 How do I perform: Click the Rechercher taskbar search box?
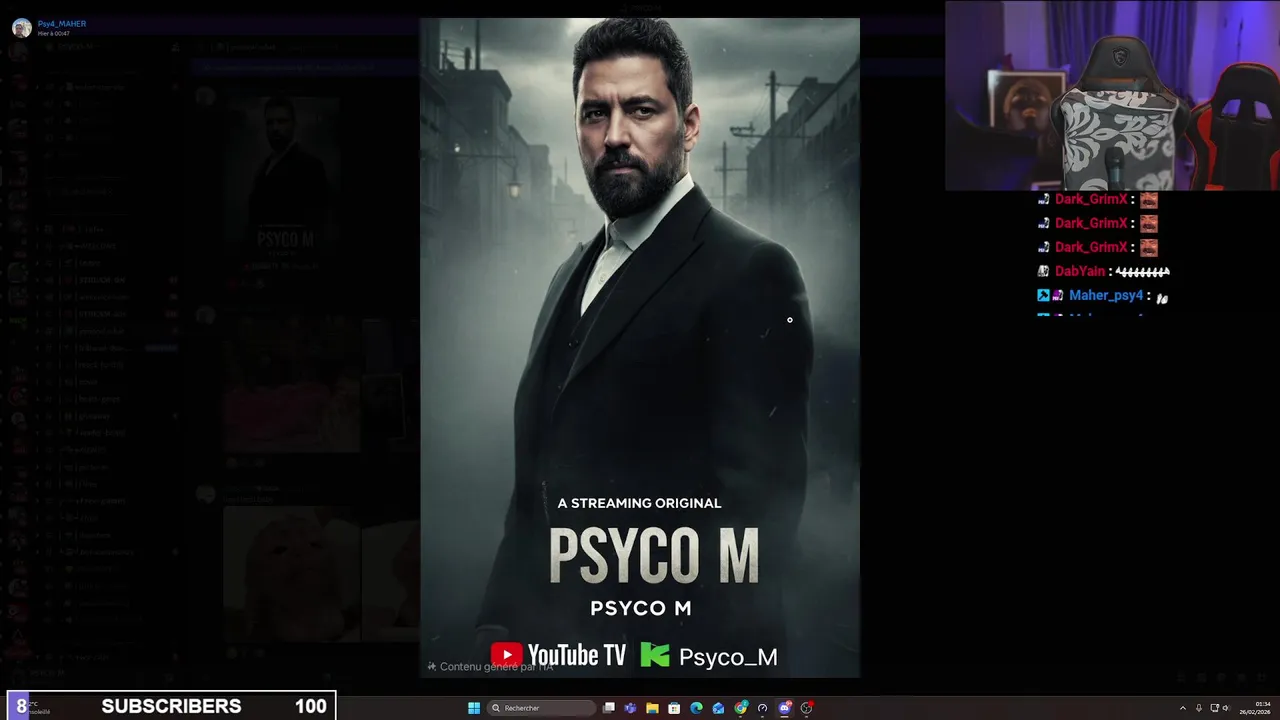(541, 708)
